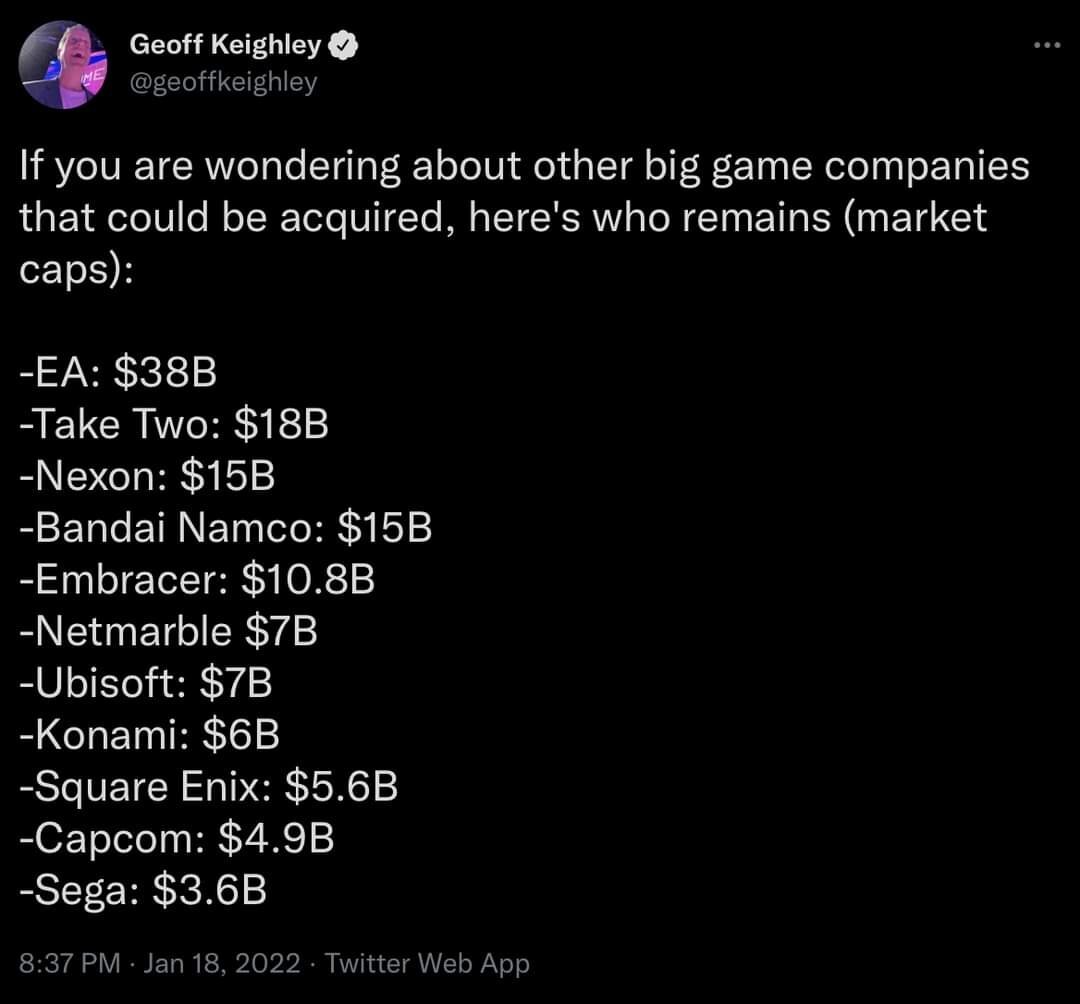Image resolution: width=1080 pixels, height=1004 pixels.
Task: Click the 8:37 PM timestamp
Action: (70, 963)
